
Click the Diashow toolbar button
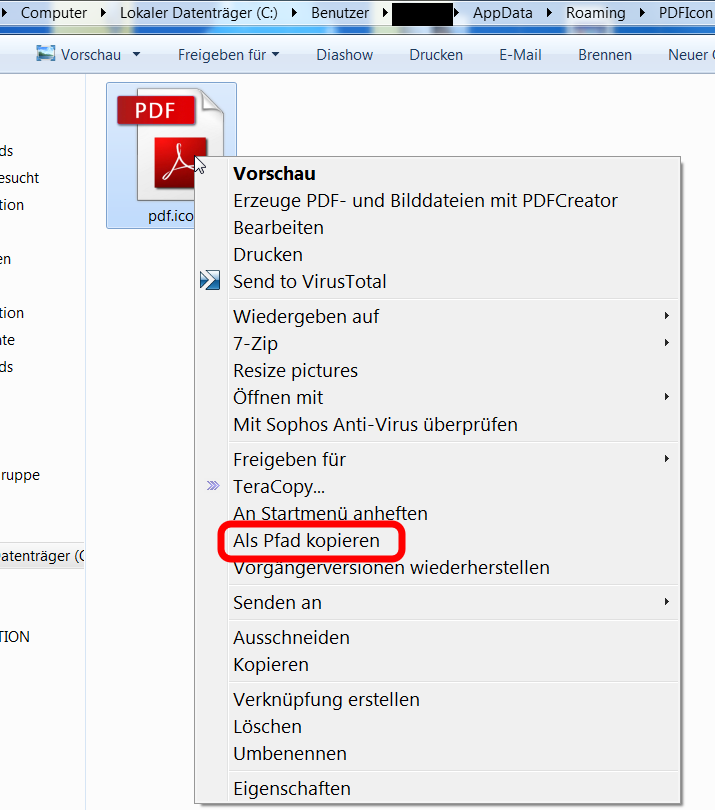344,55
